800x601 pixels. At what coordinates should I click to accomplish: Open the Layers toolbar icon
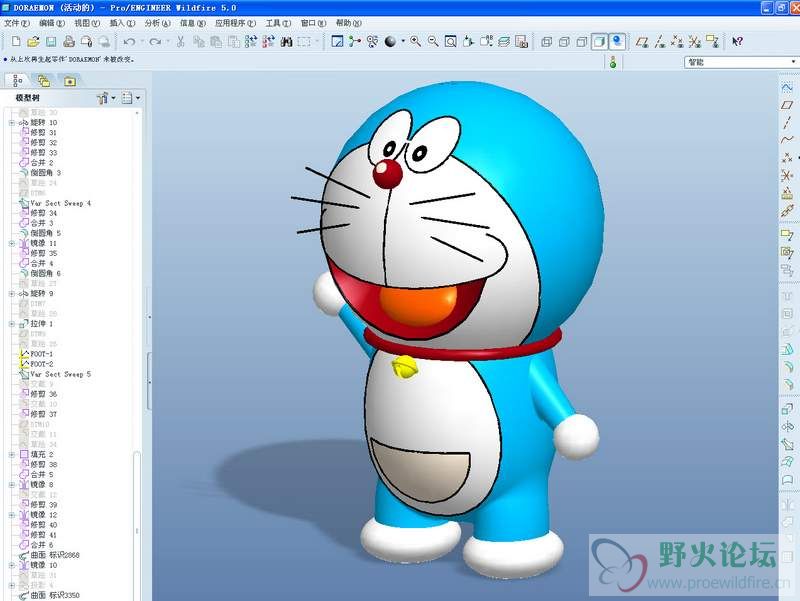click(504, 42)
